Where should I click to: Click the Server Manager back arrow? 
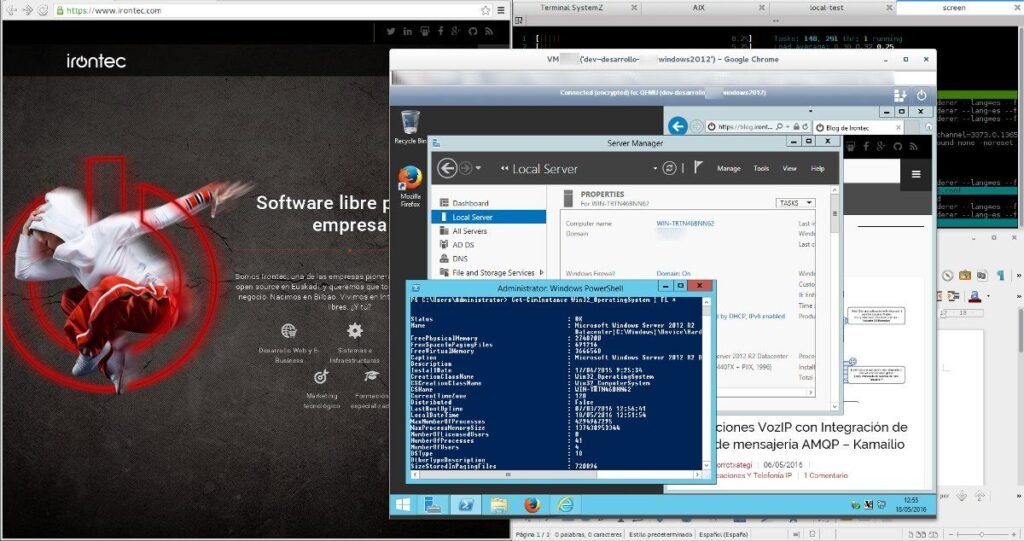pyautogui.click(x=448, y=168)
